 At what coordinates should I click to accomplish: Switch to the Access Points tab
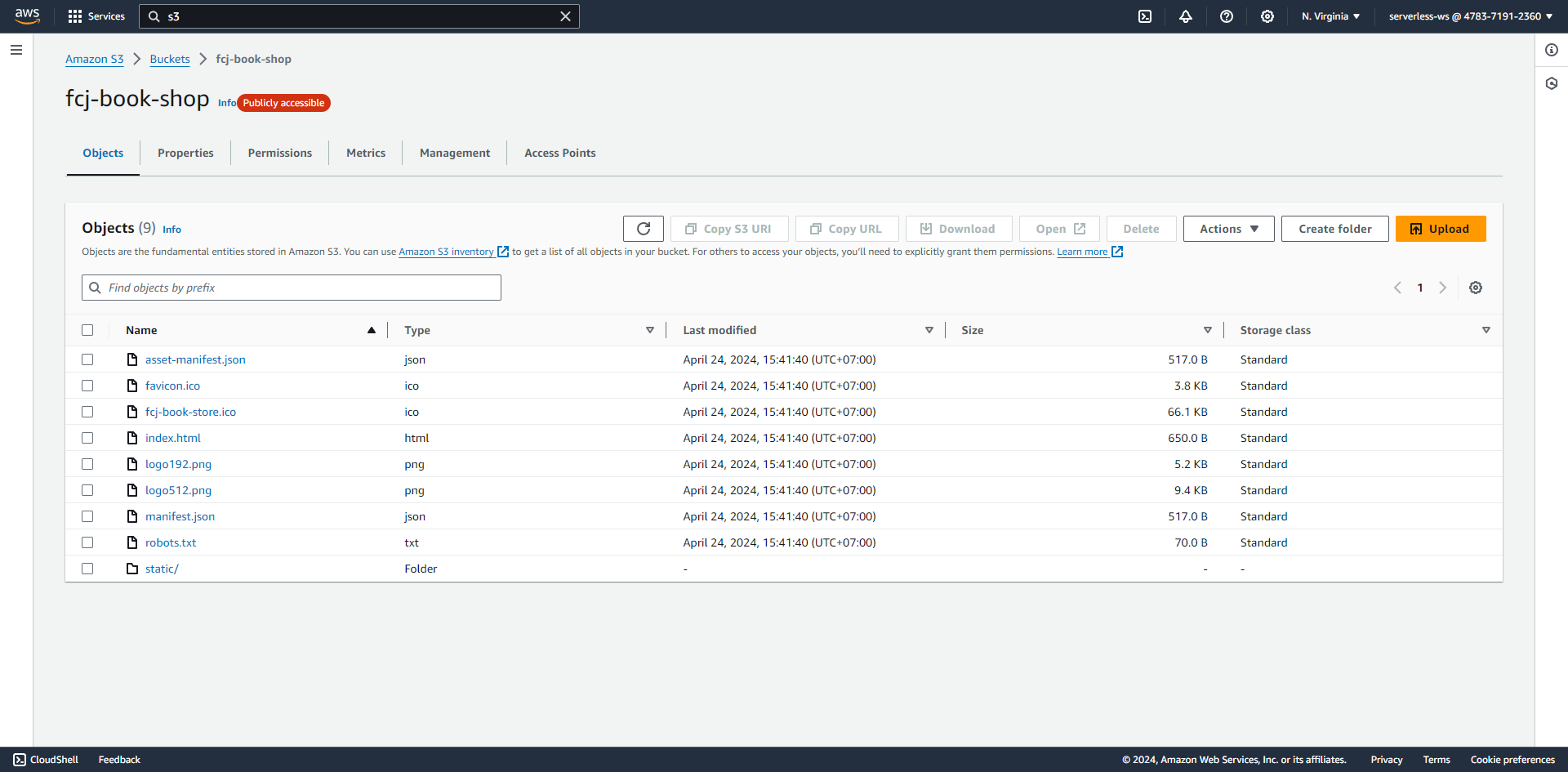(560, 153)
